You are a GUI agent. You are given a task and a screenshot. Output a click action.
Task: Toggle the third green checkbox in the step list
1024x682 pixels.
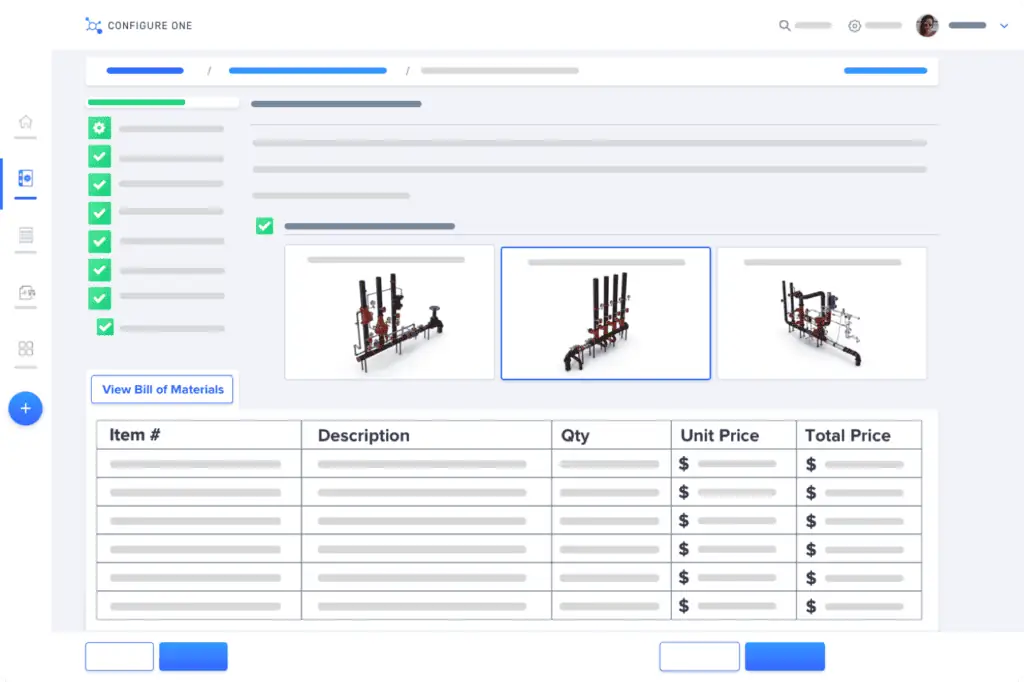tap(99, 213)
